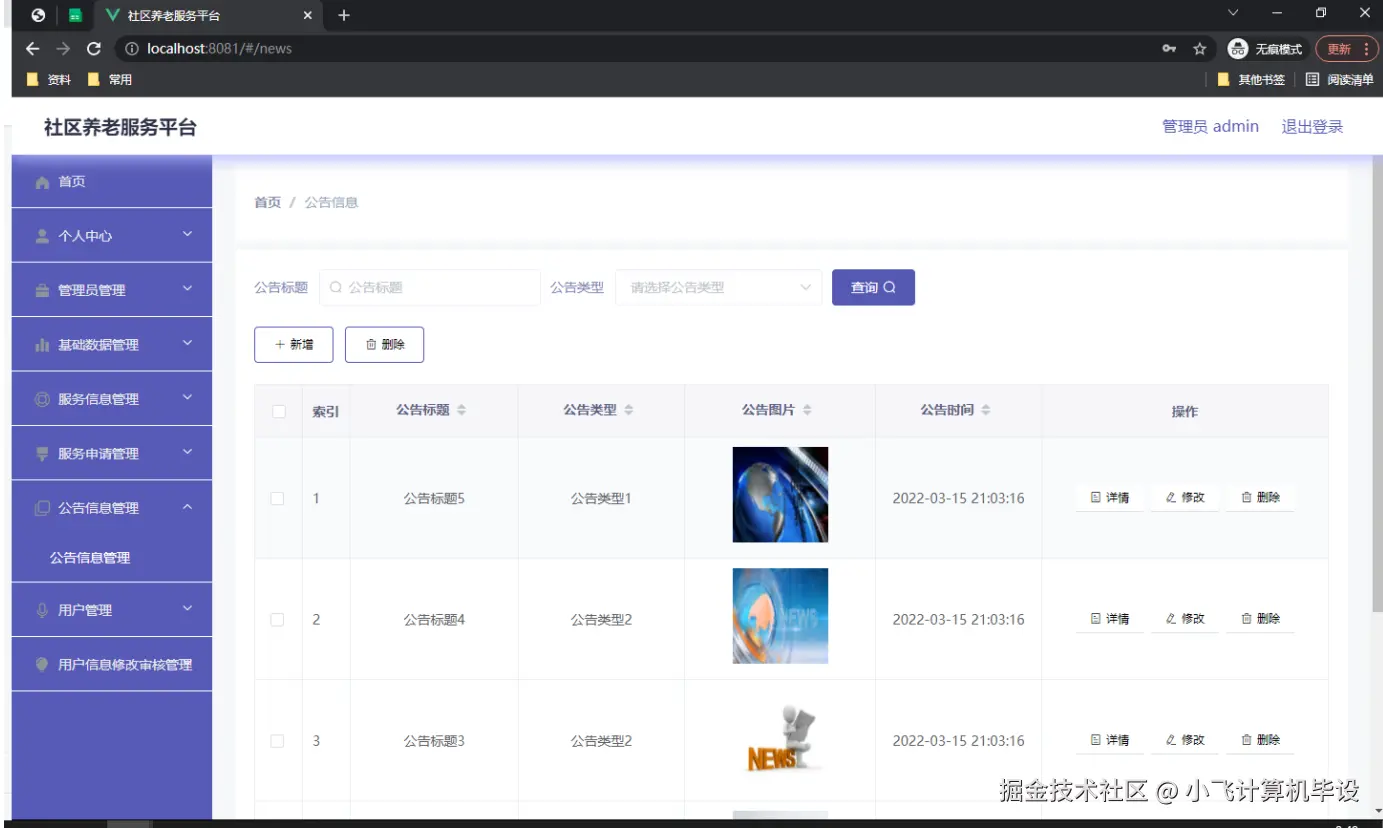Click the 用户信息修改审核管理 badge icon

41,663
